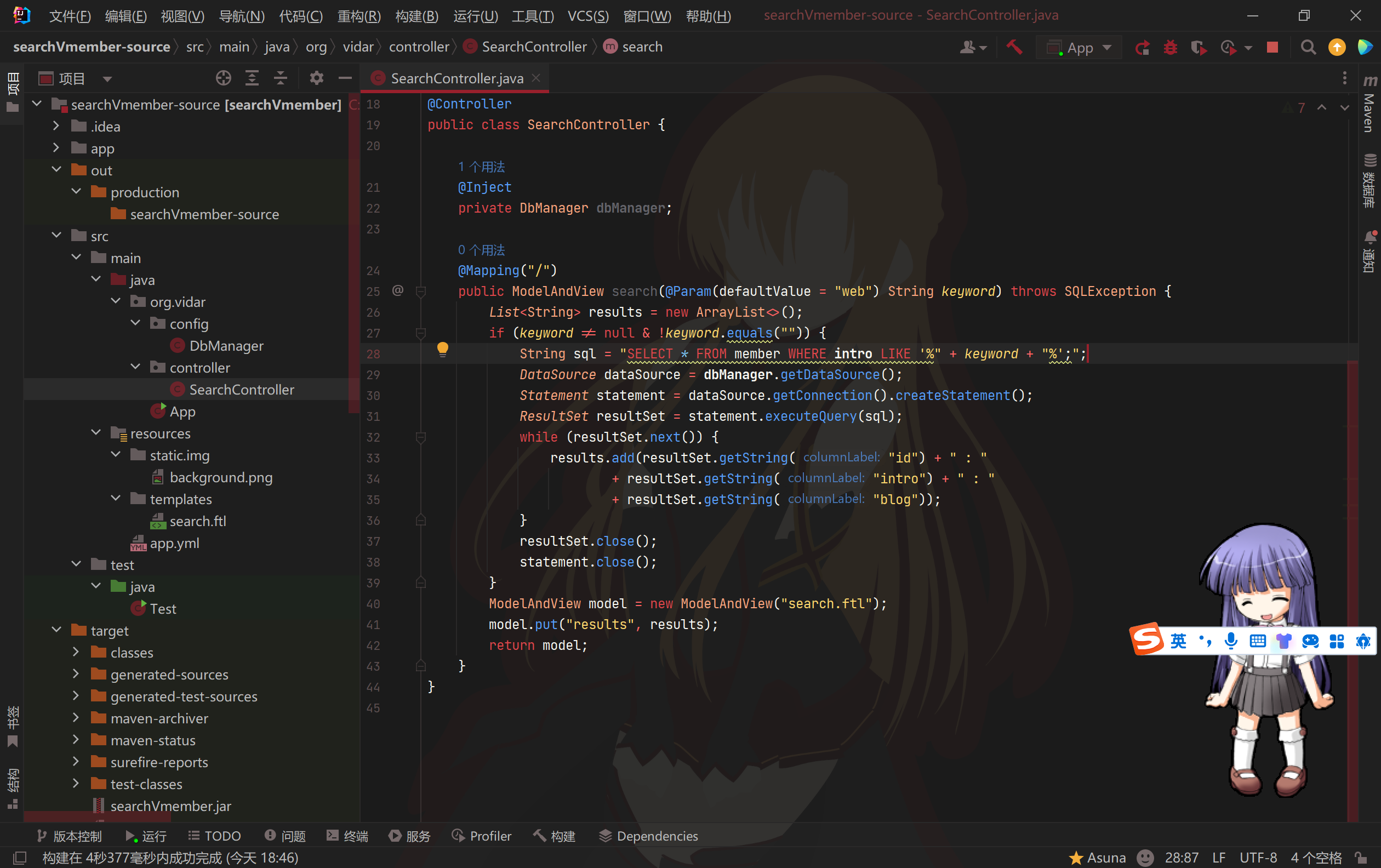
Task: Collapse all in project tree
Action: point(280,78)
